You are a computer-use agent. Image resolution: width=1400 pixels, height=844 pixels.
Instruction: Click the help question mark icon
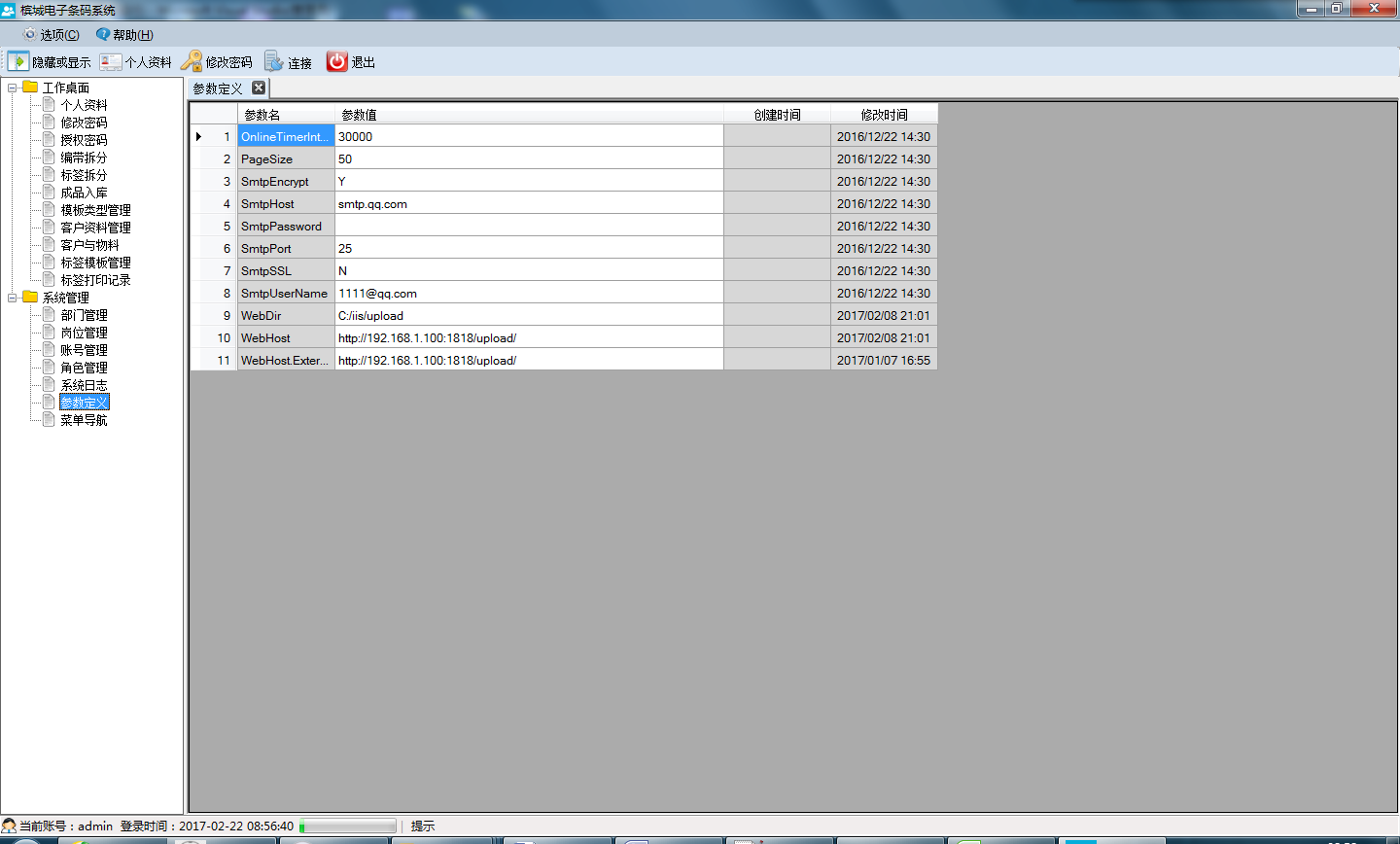coord(103,34)
